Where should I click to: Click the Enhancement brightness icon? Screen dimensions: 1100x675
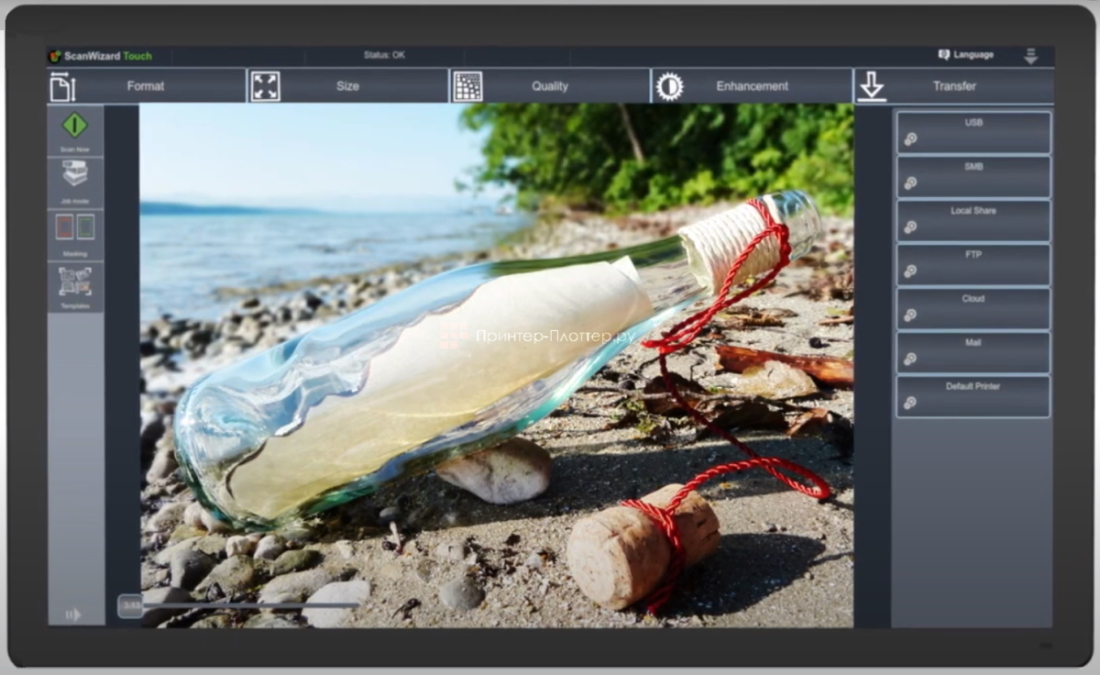click(669, 87)
